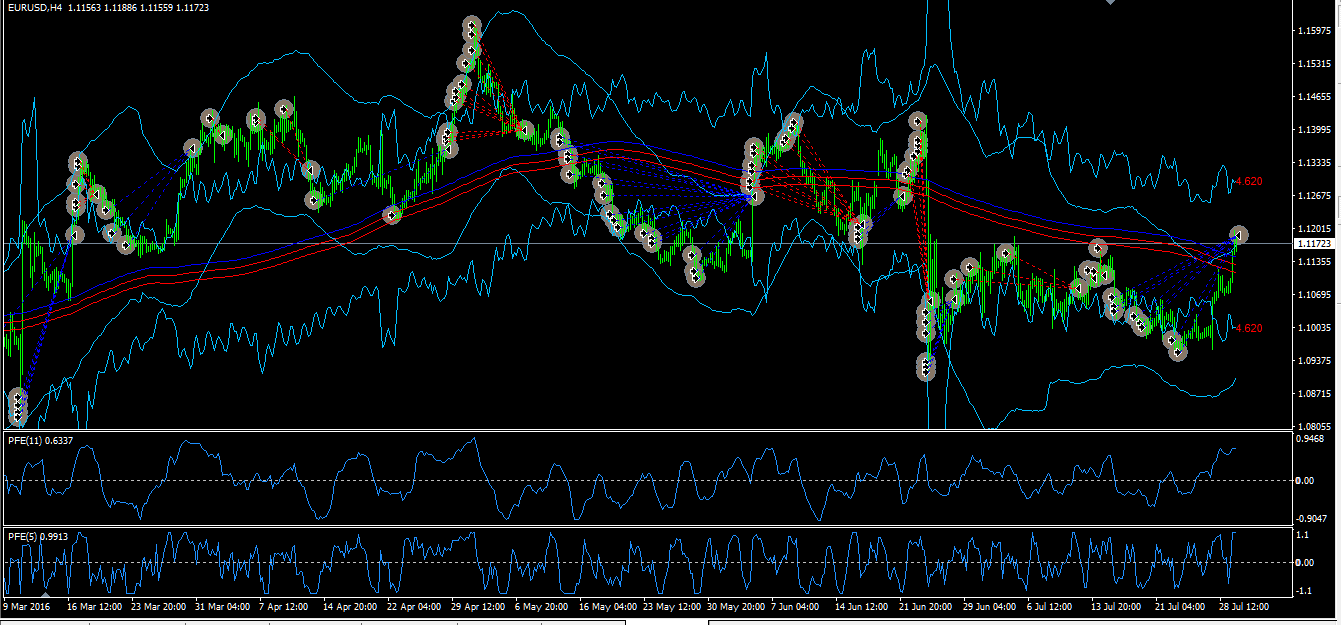Click the 23 Mar 20:00 time label
1341x625 pixels.
tap(158, 606)
